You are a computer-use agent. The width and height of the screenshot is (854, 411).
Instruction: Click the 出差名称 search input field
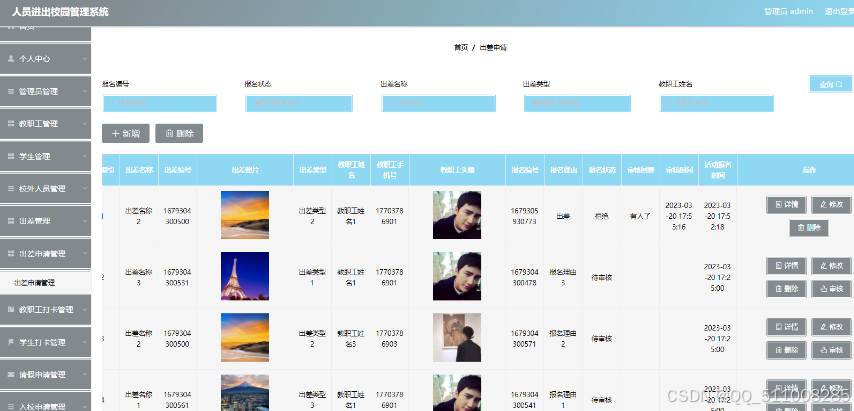point(438,103)
